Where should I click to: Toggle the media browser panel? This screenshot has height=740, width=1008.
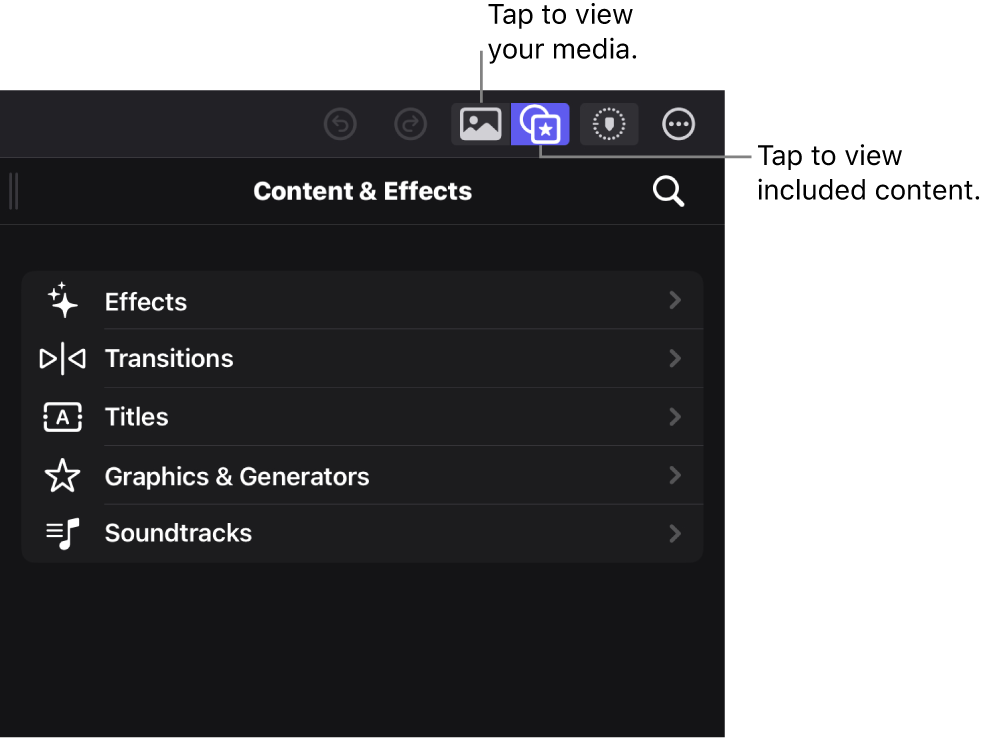479,124
